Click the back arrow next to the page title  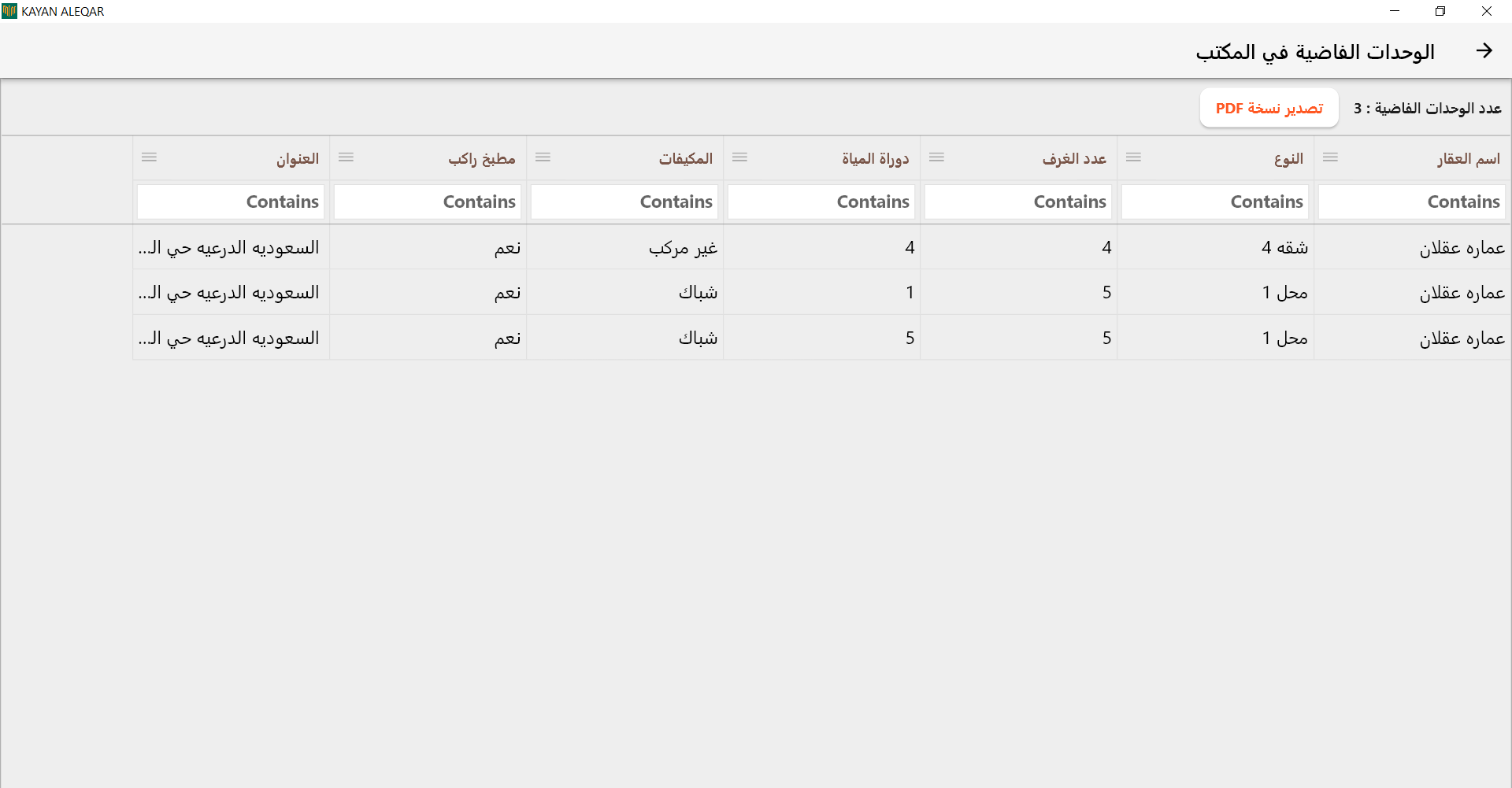[1484, 51]
